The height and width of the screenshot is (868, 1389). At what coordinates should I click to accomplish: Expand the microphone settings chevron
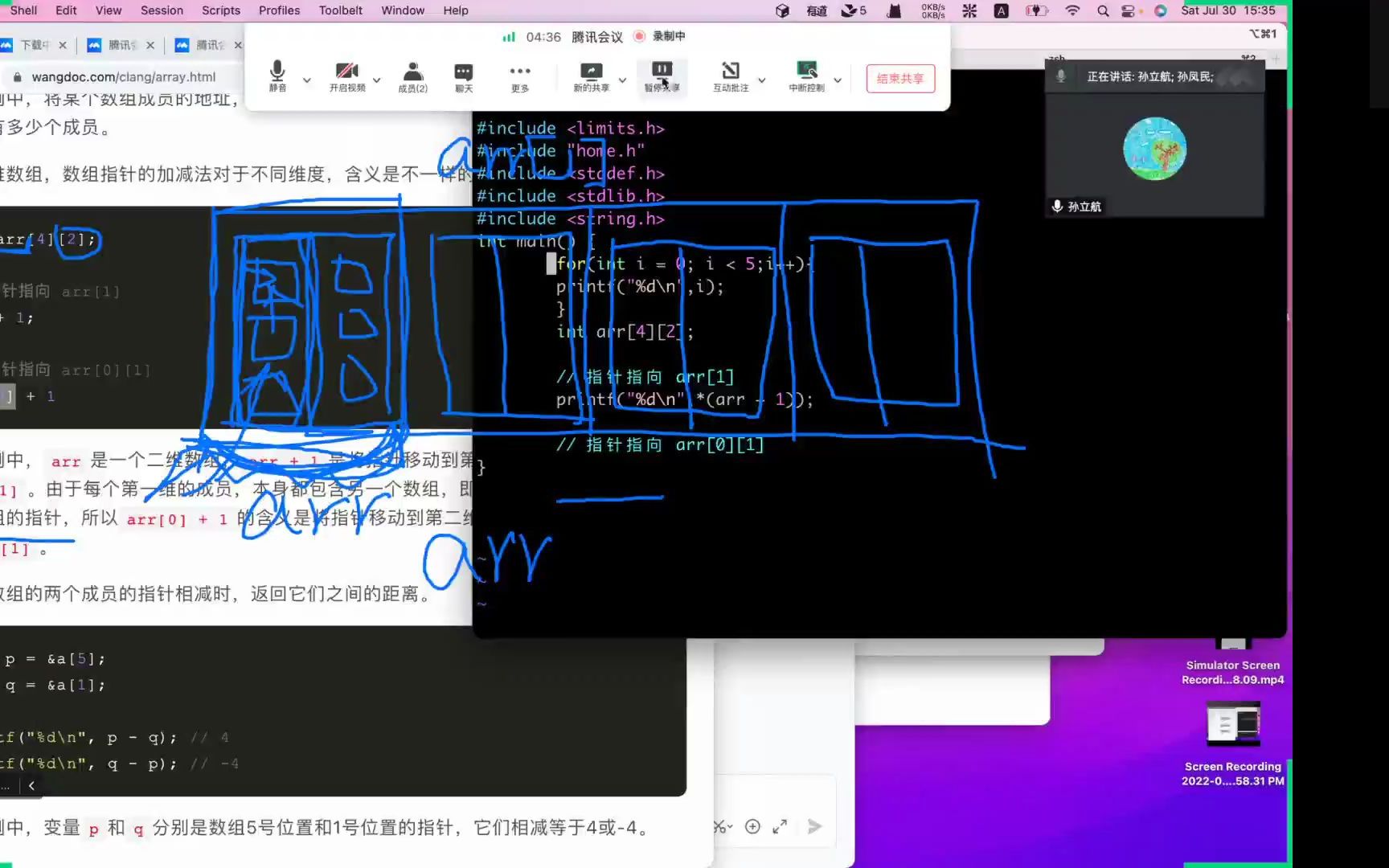tap(306, 80)
